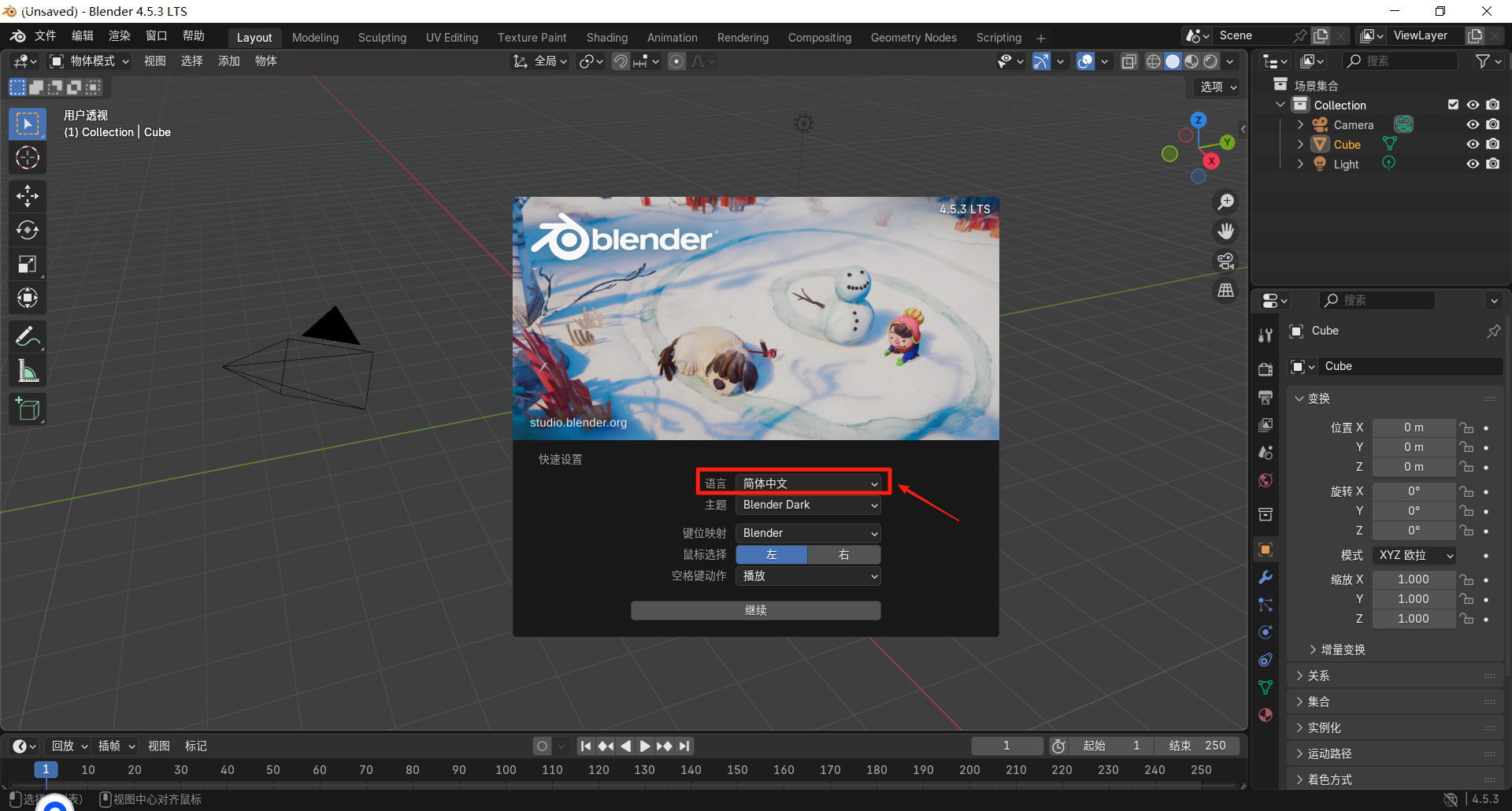
Task: Disable the Cube camera render visibility
Action: (1494, 144)
